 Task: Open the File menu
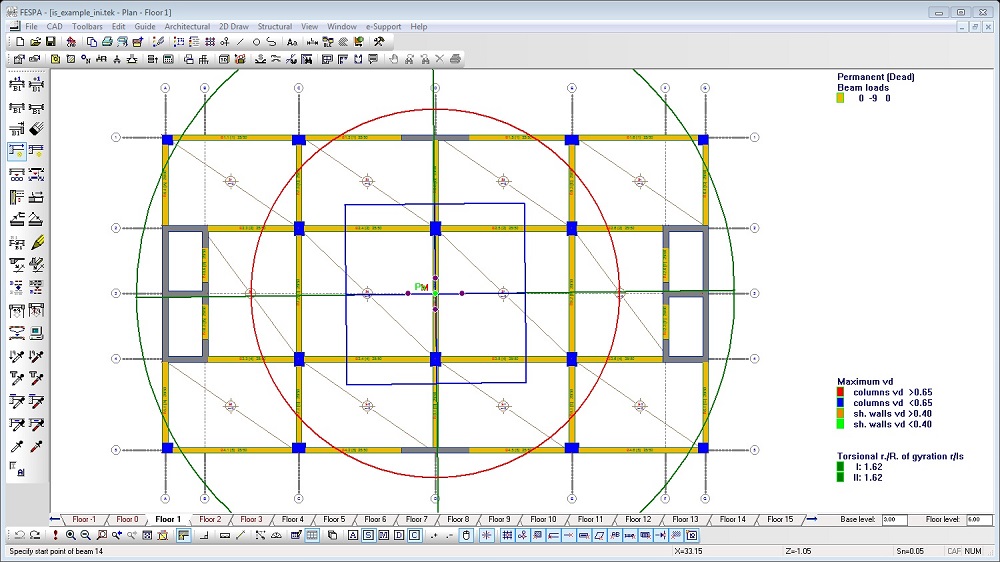[x=31, y=27]
